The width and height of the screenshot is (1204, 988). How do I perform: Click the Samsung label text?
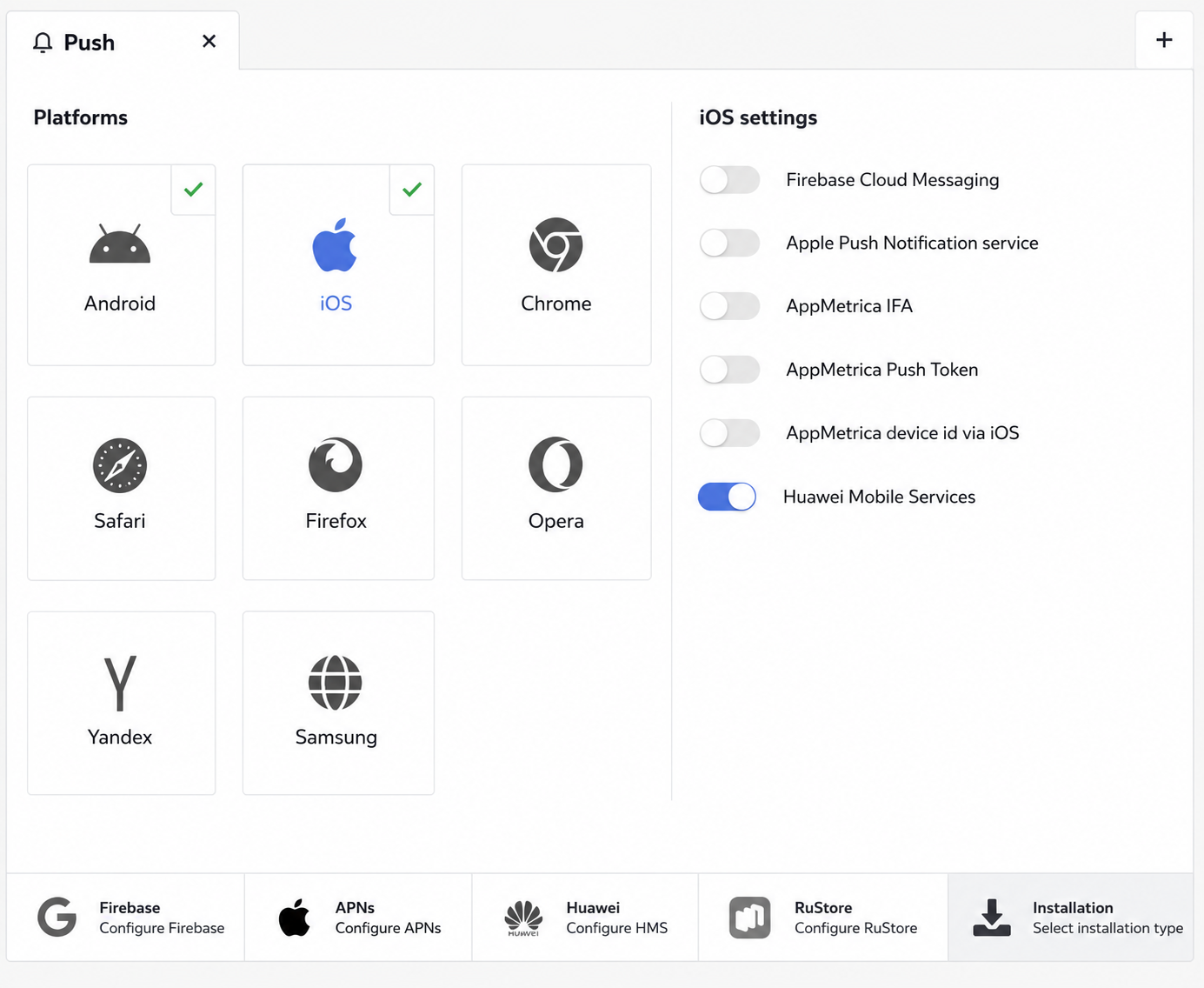[x=336, y=737]
